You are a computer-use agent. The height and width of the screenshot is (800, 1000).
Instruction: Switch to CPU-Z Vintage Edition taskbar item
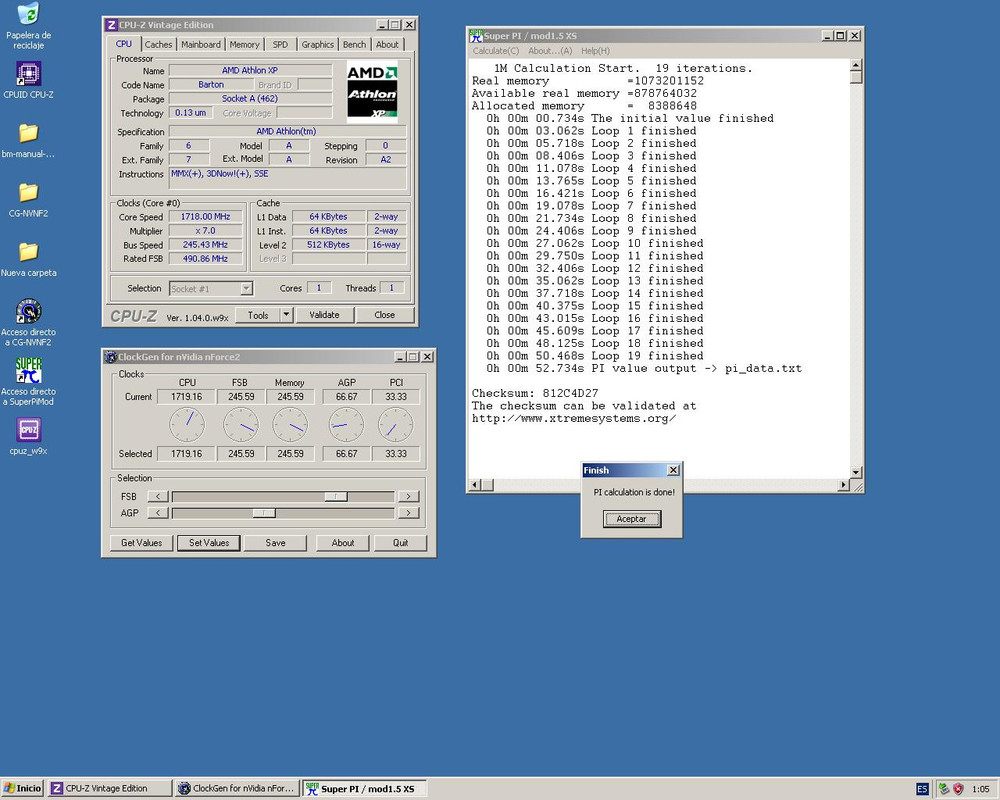(110, 789)
